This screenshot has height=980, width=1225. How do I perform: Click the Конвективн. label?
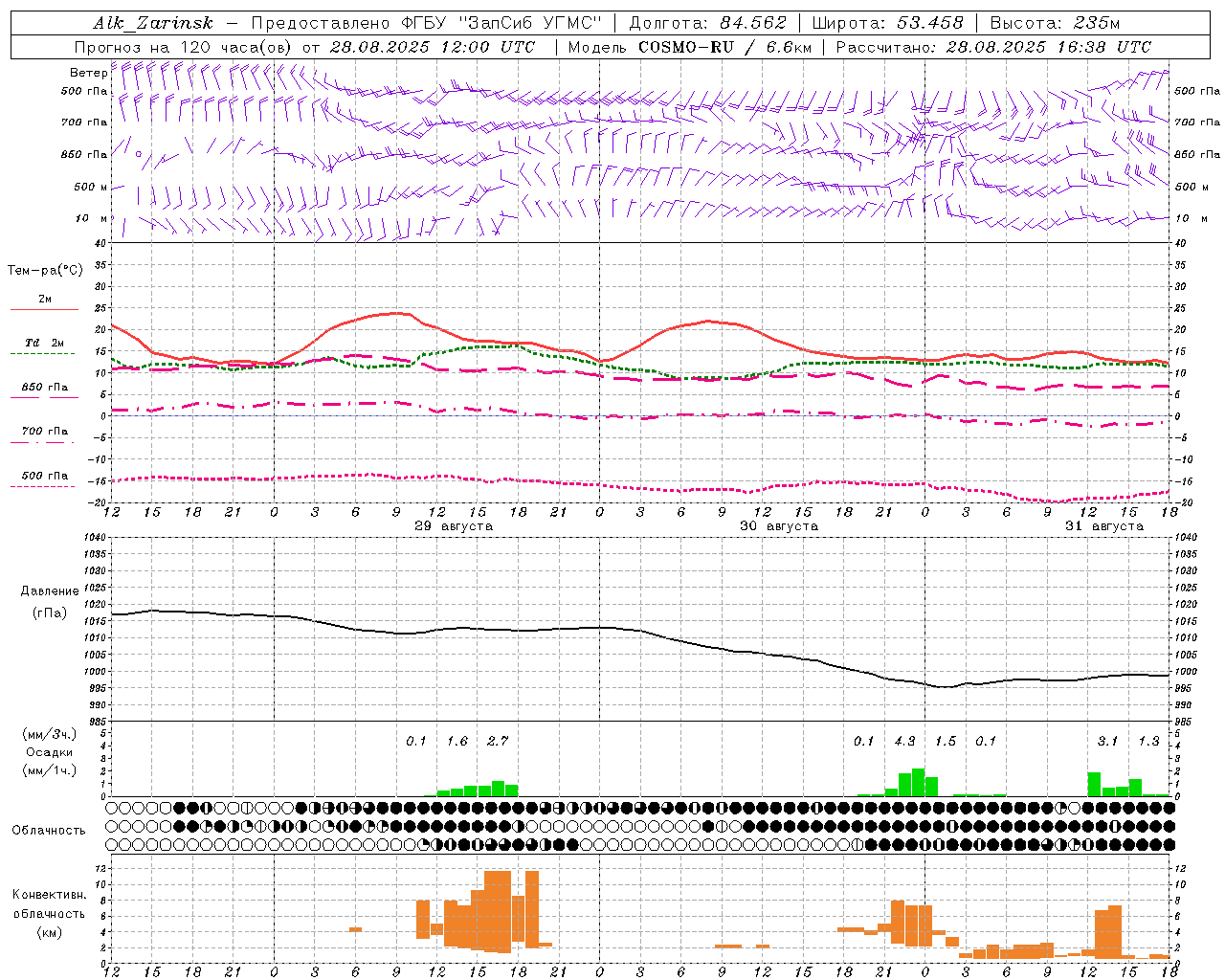(49, 895)
